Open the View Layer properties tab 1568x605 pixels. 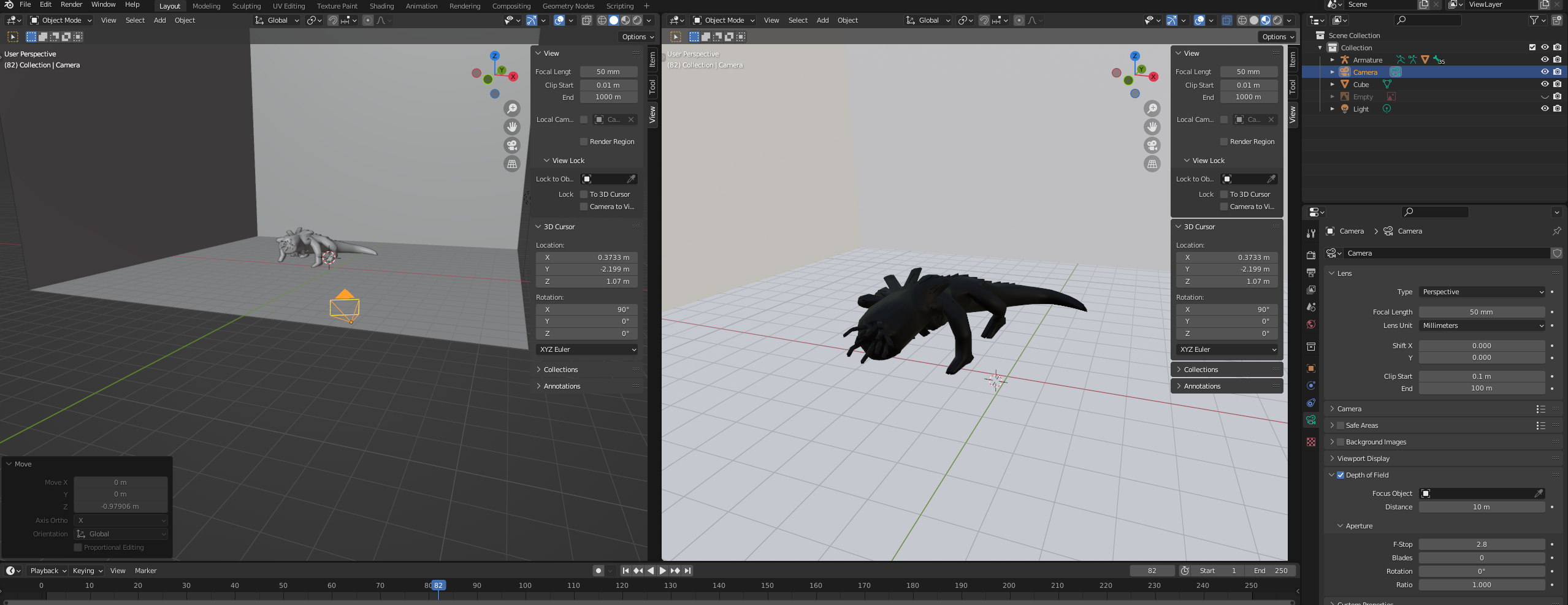click(1311, 289)
